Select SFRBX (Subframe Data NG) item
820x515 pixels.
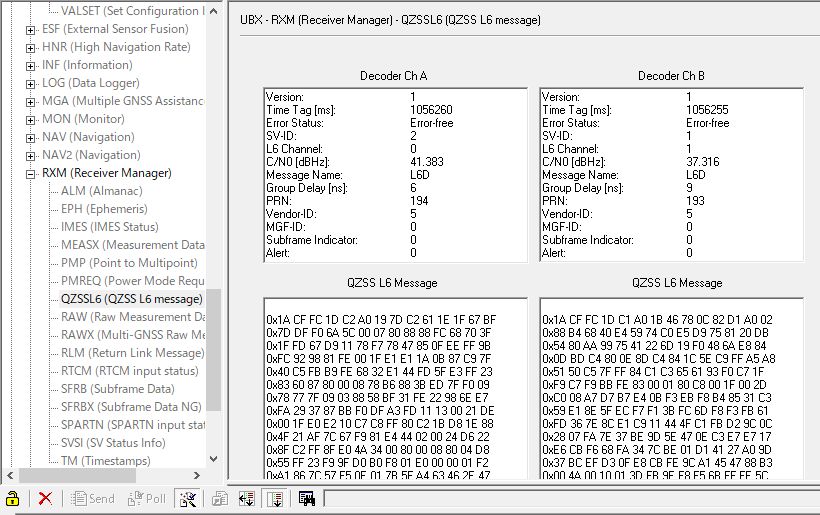tap(132, 407)
